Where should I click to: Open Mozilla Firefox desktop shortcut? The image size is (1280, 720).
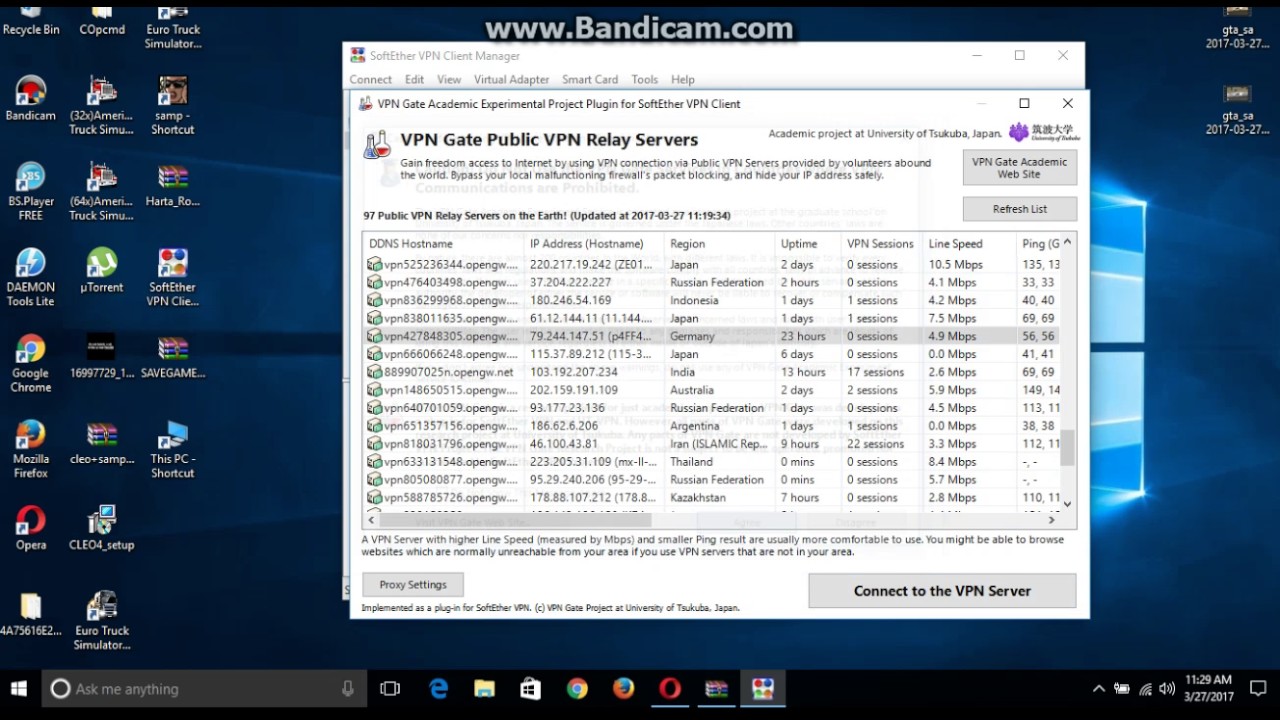click(x=31, y=449)
